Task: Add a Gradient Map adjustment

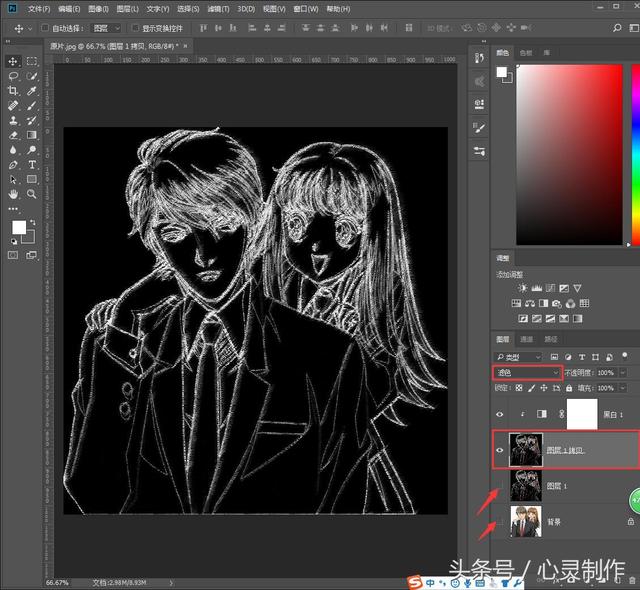Action: 578,319
